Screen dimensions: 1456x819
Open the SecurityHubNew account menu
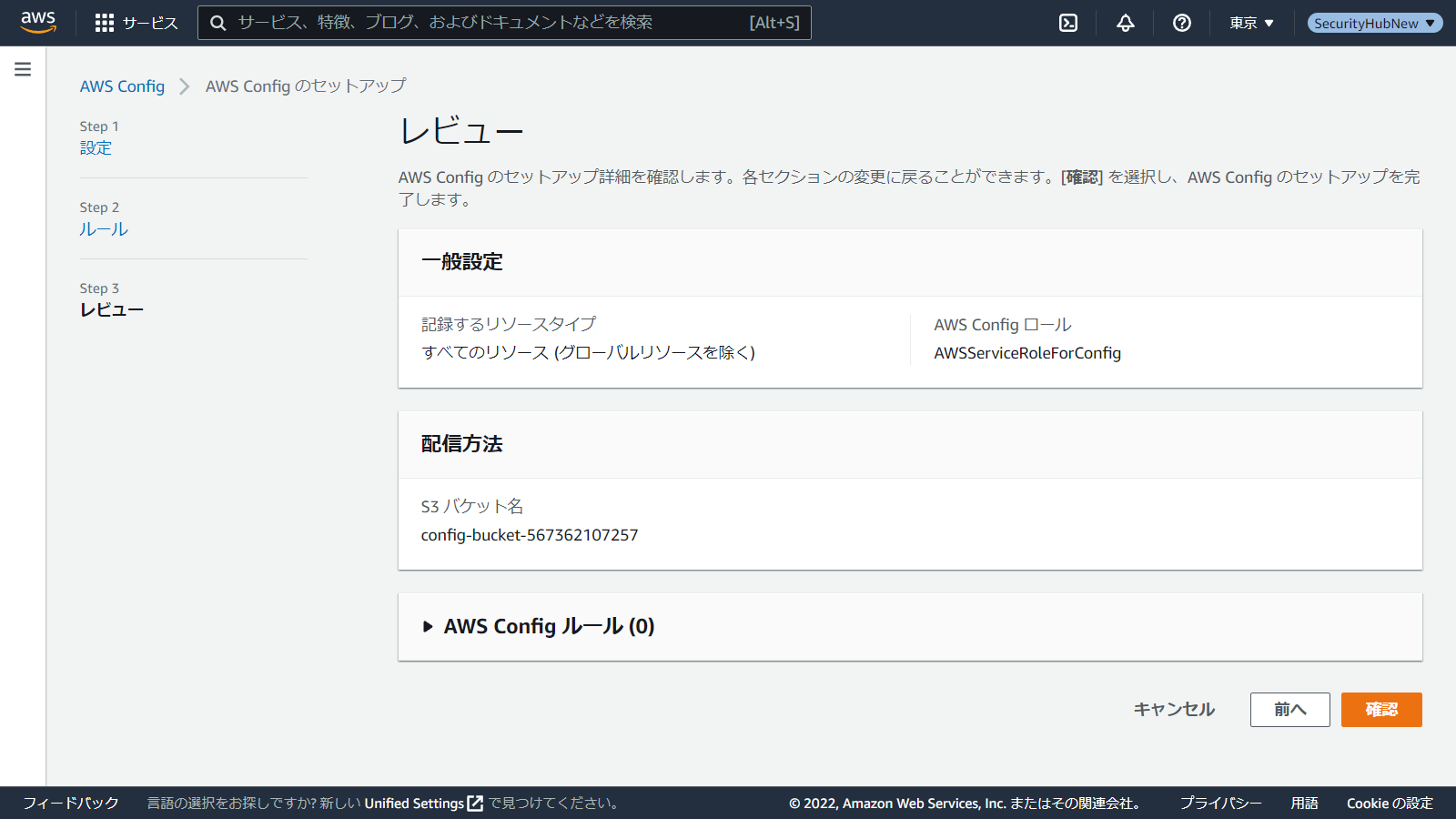1374,23
